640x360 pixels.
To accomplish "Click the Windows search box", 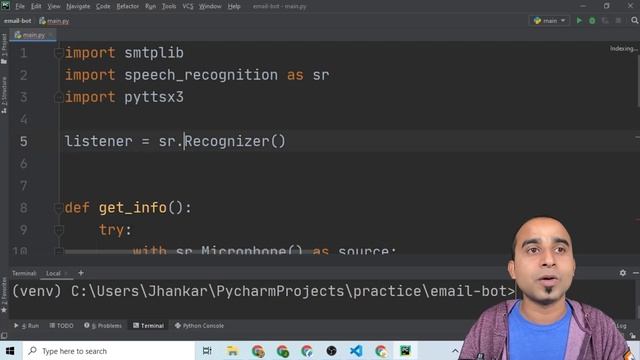I will tap(108, 351).
